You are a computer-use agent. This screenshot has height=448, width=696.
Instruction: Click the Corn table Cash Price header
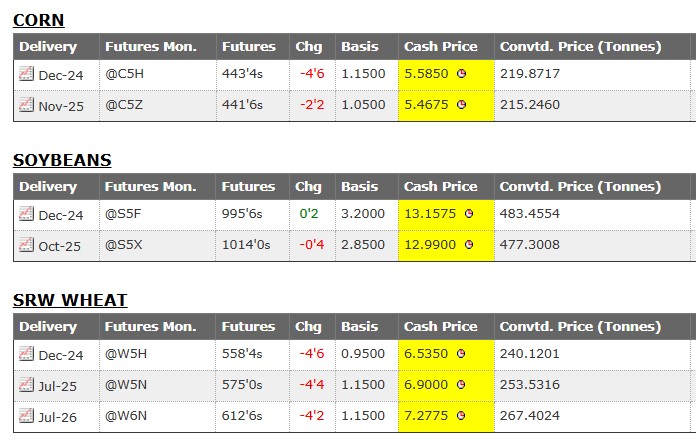coord(440,46)
